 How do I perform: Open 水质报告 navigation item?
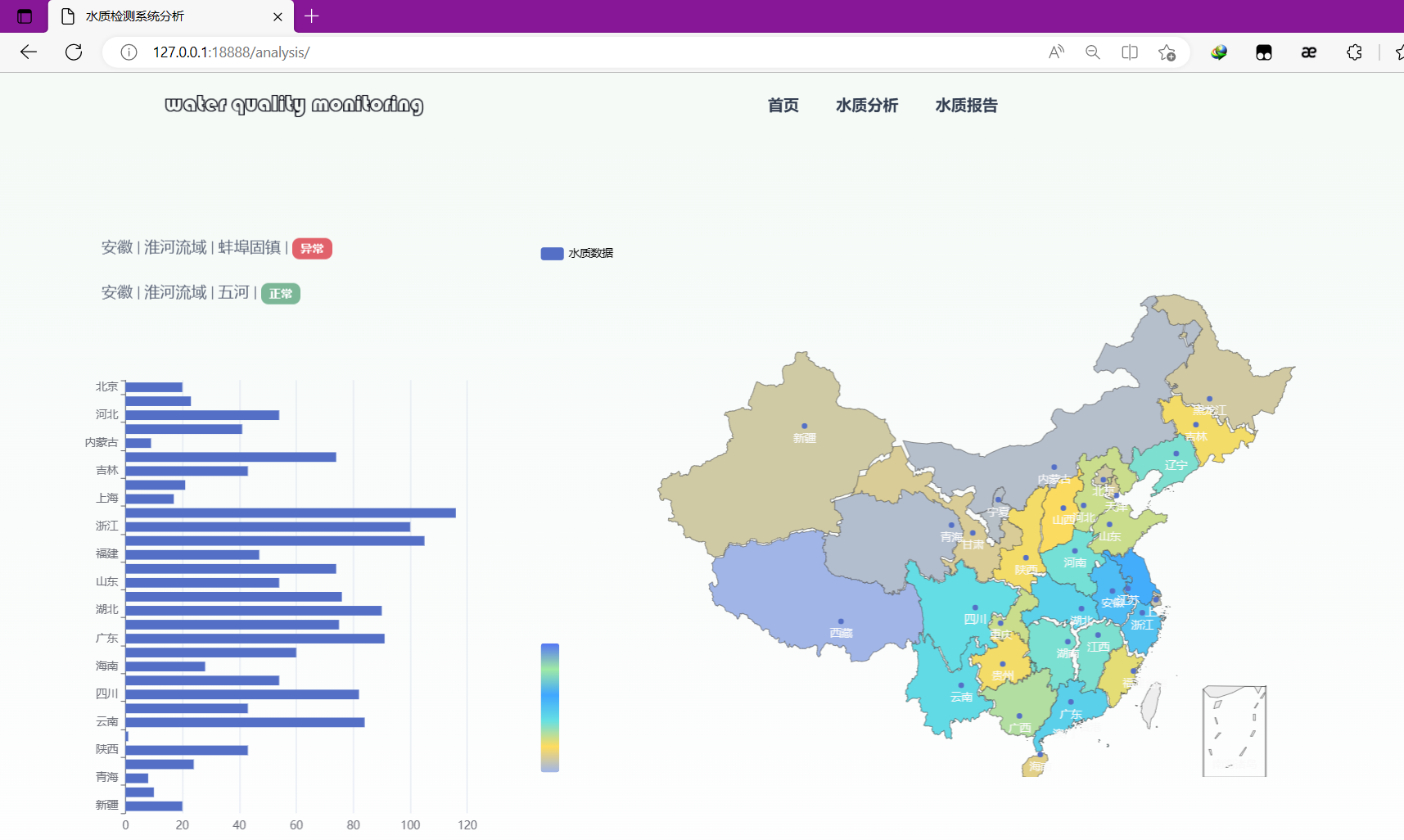pyautogui.click(x=967, y=106)
